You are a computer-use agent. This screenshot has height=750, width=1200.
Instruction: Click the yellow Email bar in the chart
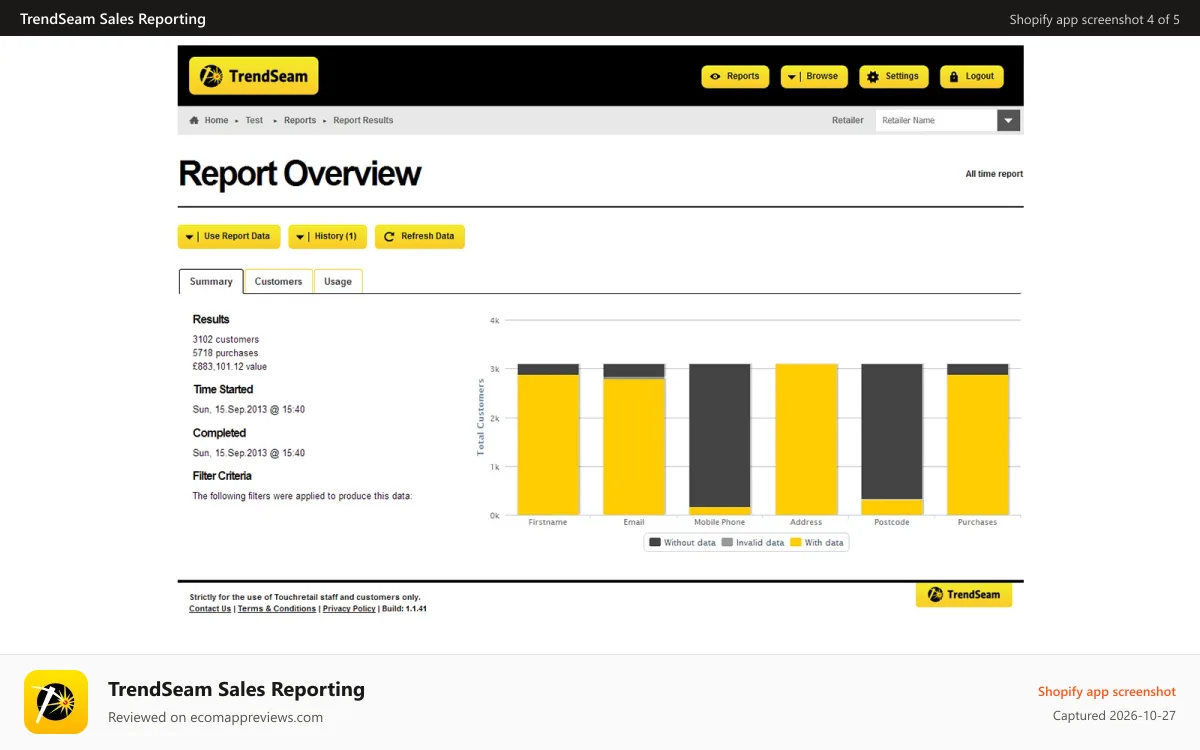pyautogui.click(x=634, y=447)
